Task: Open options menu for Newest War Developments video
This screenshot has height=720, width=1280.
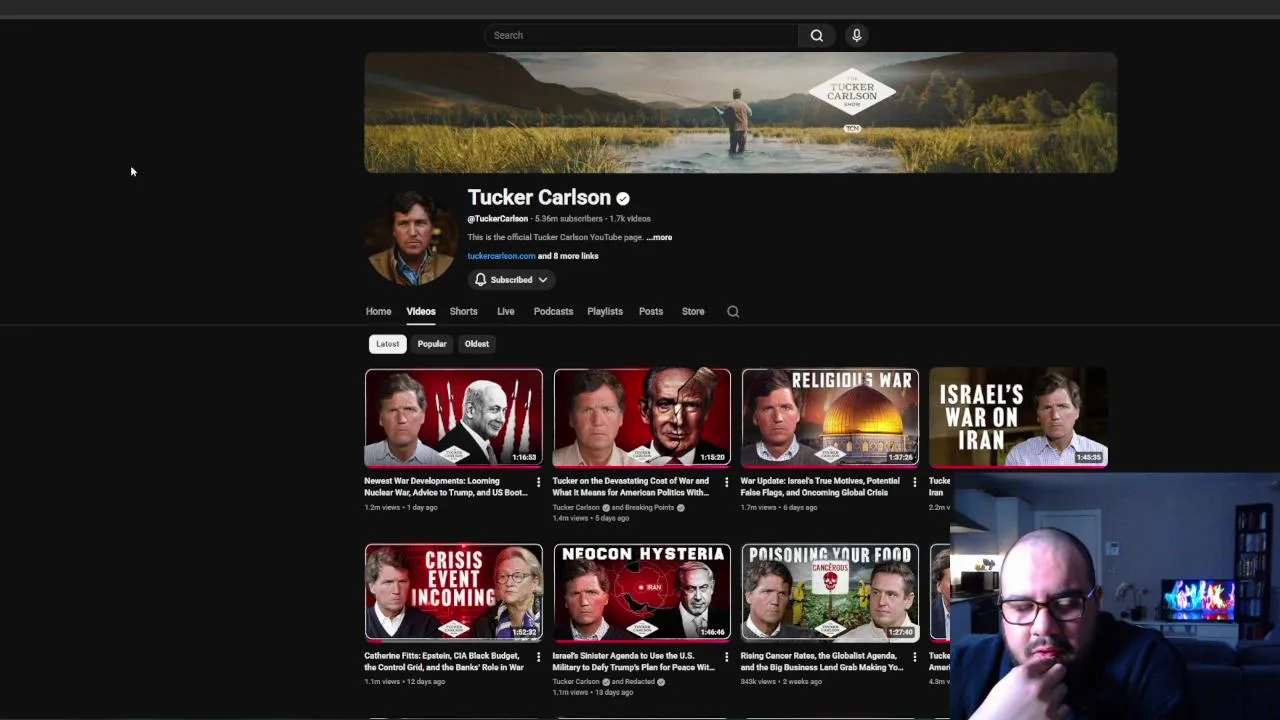Action: 538,483
